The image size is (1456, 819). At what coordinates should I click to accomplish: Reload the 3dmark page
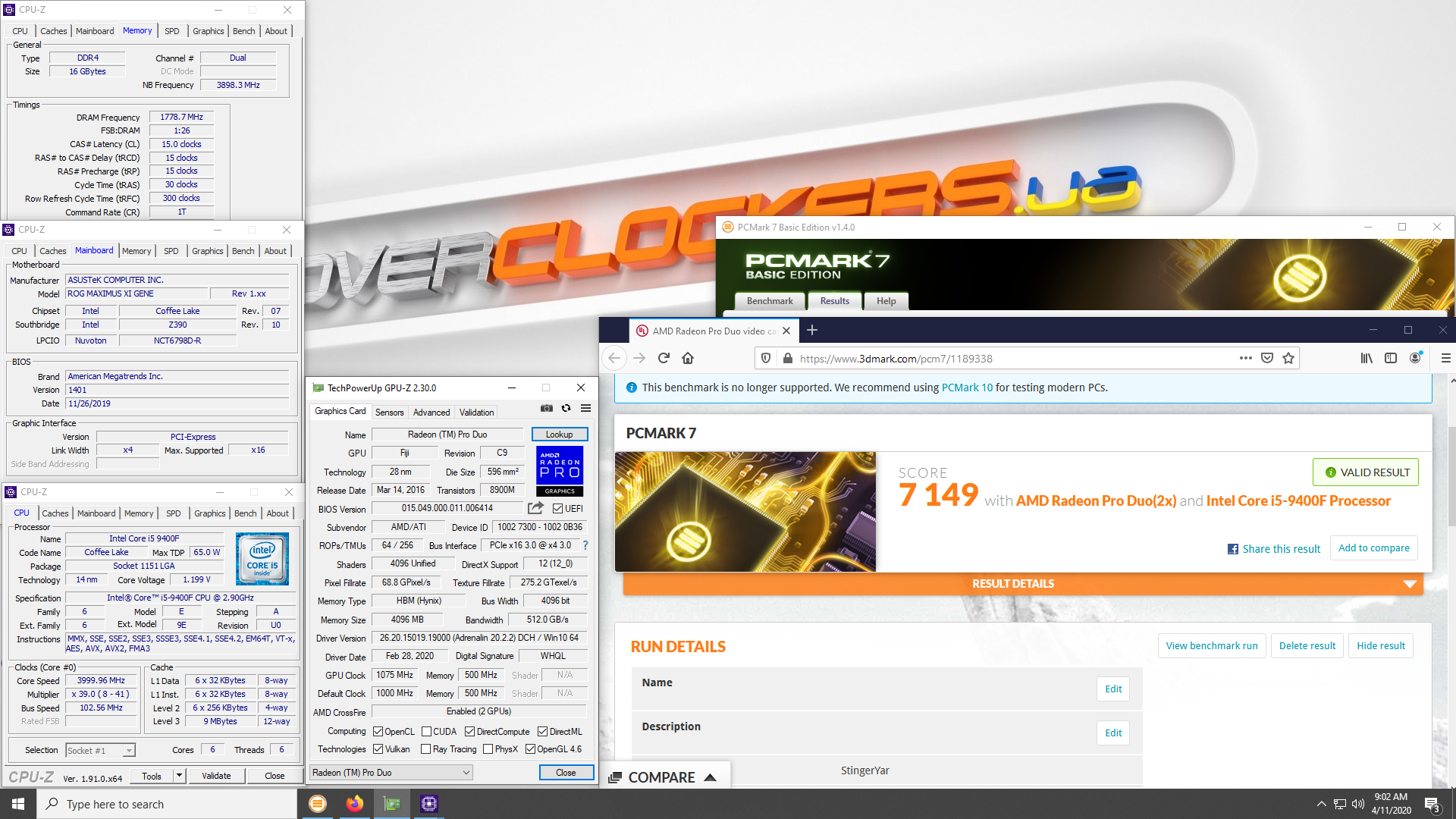click(664, 358)
